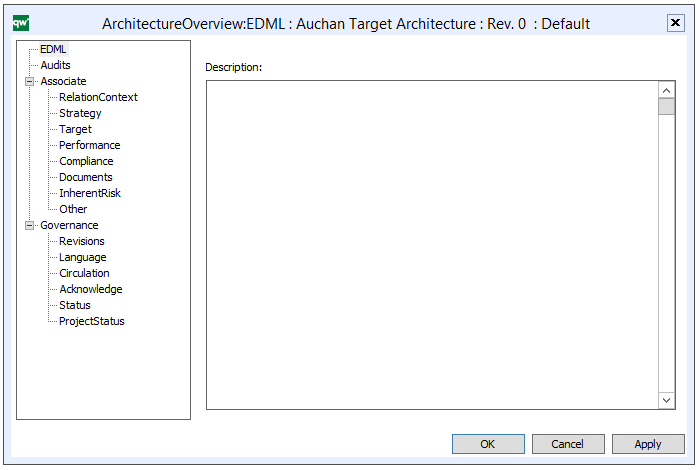
Task: Select the Circulation tree item
Action: [x=84, y=273]
